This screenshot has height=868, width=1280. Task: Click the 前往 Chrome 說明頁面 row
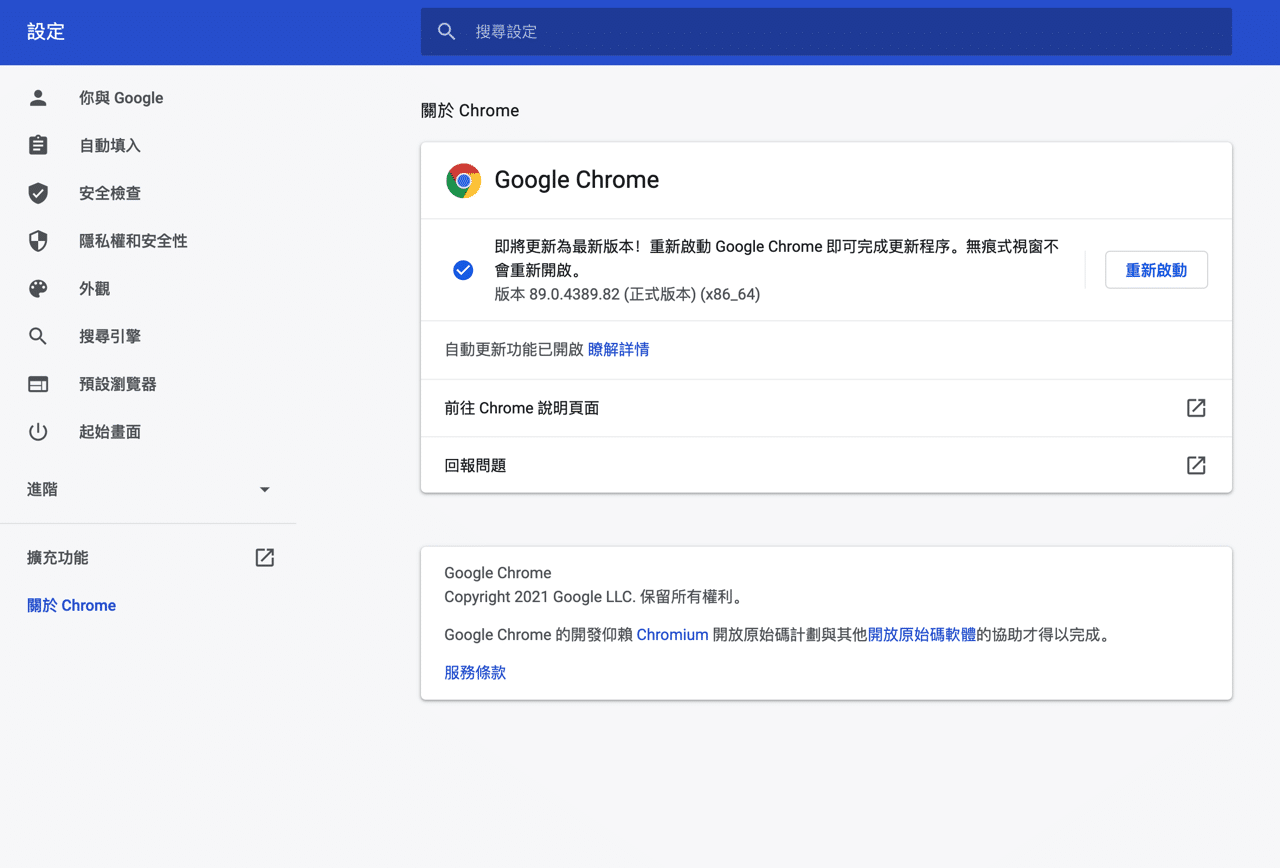(x=826, y=408)
